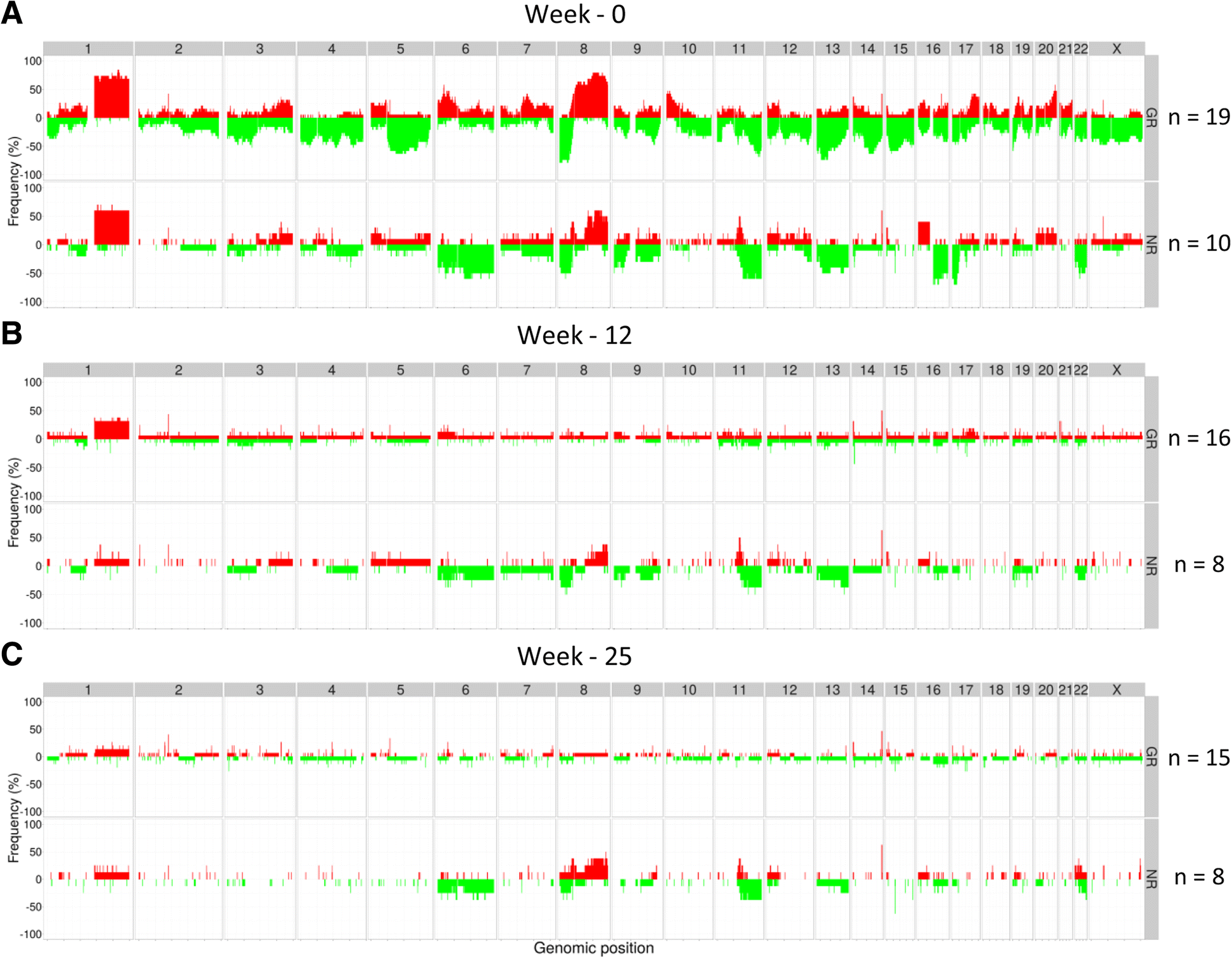Click chromosome 2 header in Week - 0
The image size is (1232, 959).
click(x=179, y=49)
